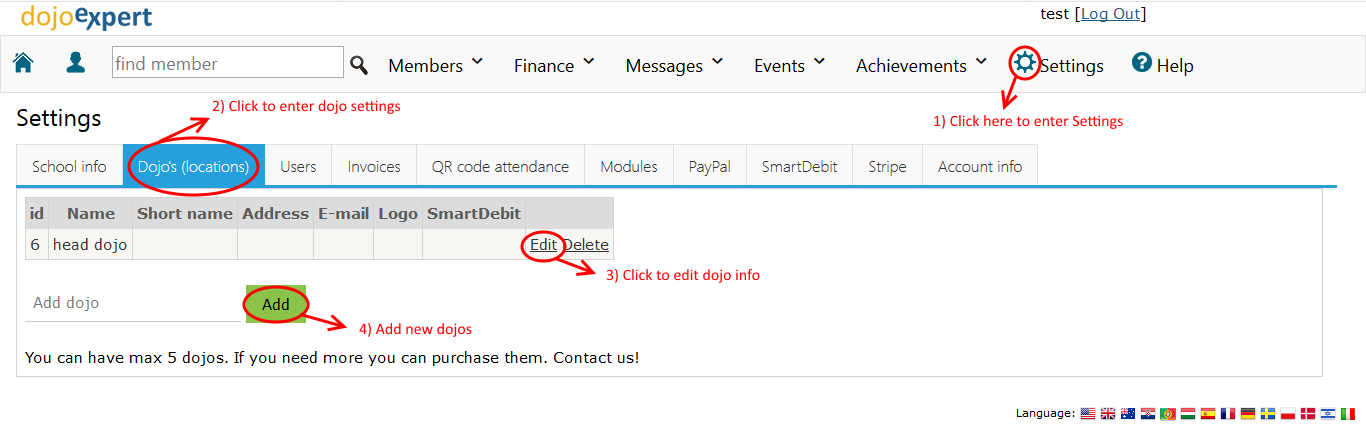Switch language to German flag
This screenshot has width=1366, height=441.
tap(1248, 414)
